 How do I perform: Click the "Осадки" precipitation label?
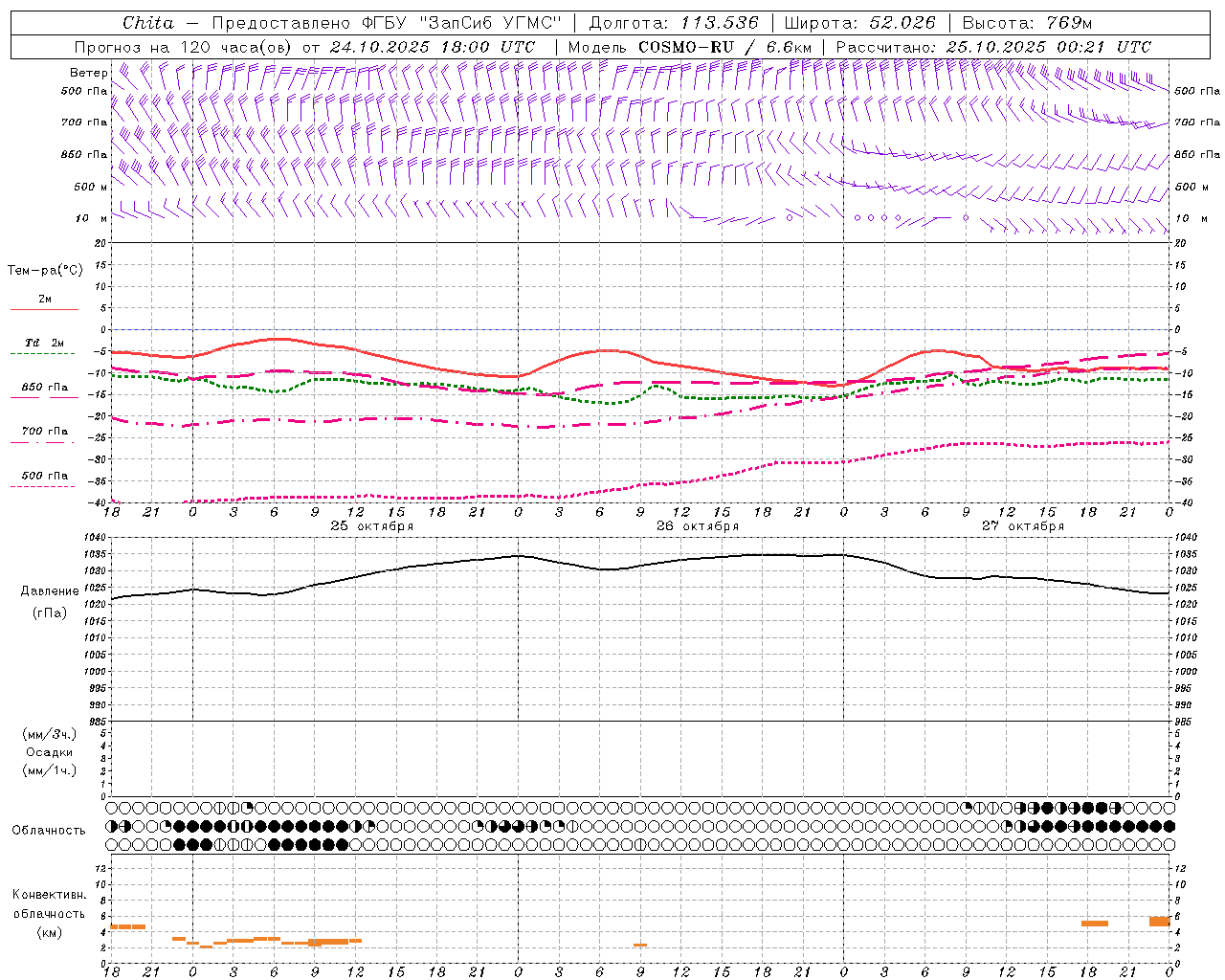click(x=50, y=752)
